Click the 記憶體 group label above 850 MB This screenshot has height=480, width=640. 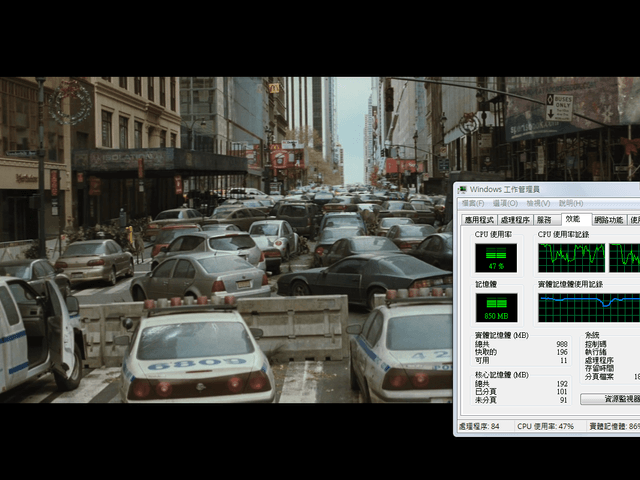pyautogui.click(x=486, y=284)
